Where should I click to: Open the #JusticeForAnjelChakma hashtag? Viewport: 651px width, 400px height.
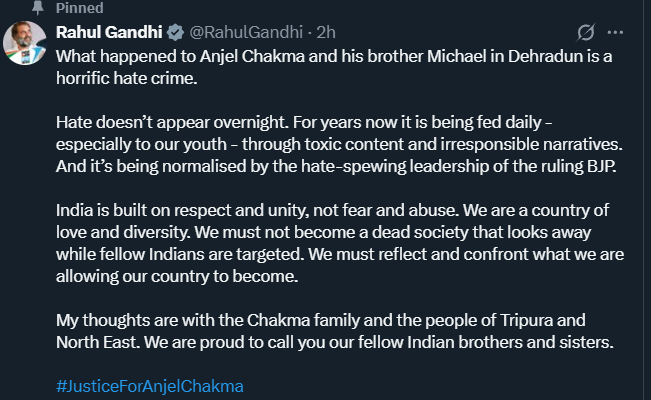tap(150, 385)
